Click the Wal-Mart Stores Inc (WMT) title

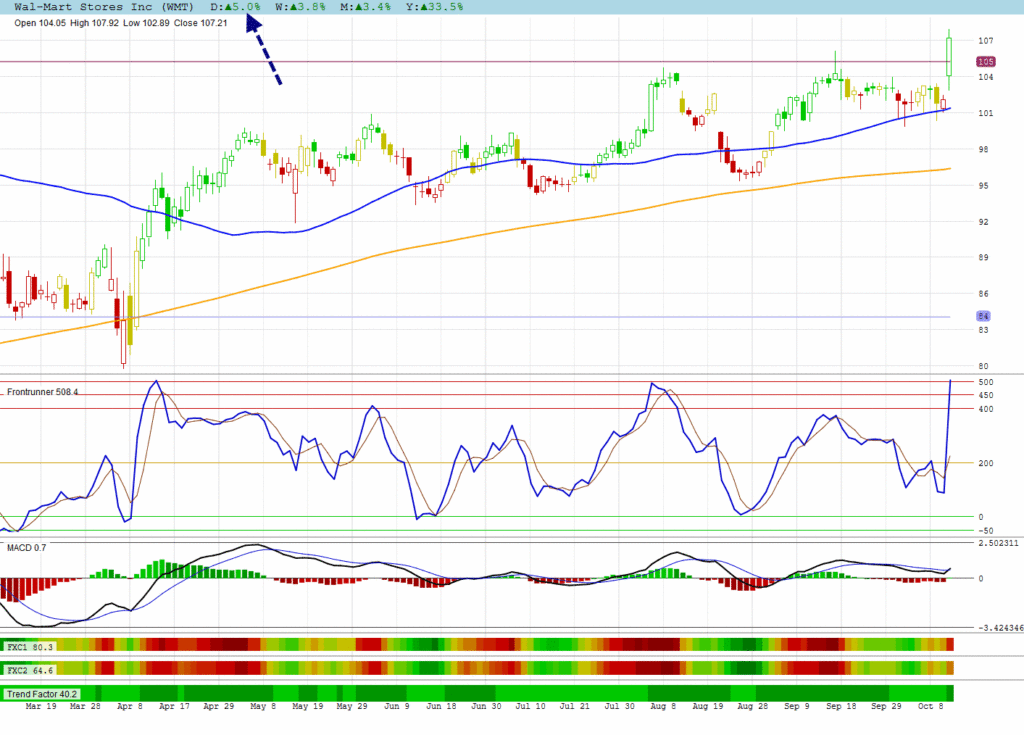click(x=106, y=7)
